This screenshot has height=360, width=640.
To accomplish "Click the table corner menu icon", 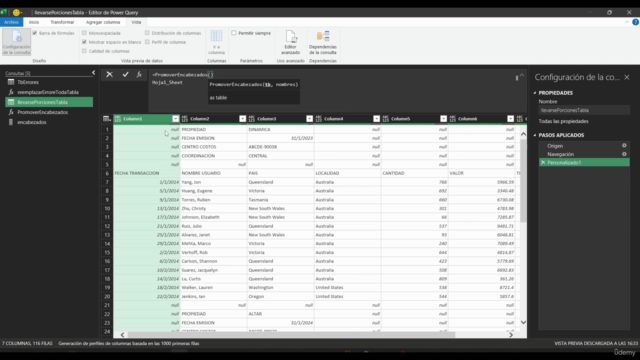I will pyautogui.click(x=107, y=119).
